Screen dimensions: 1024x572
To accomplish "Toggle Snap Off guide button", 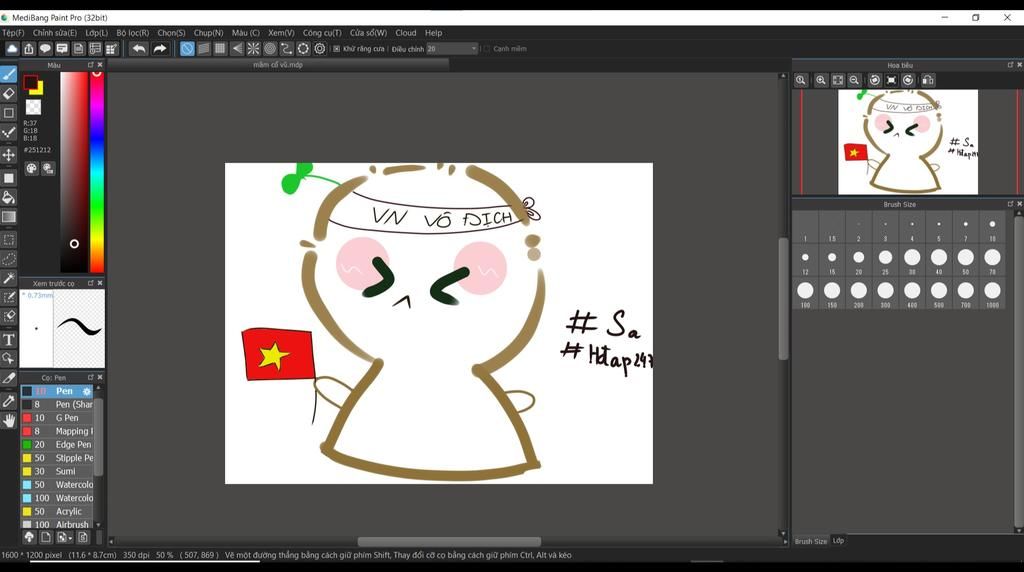I will 187,48.
